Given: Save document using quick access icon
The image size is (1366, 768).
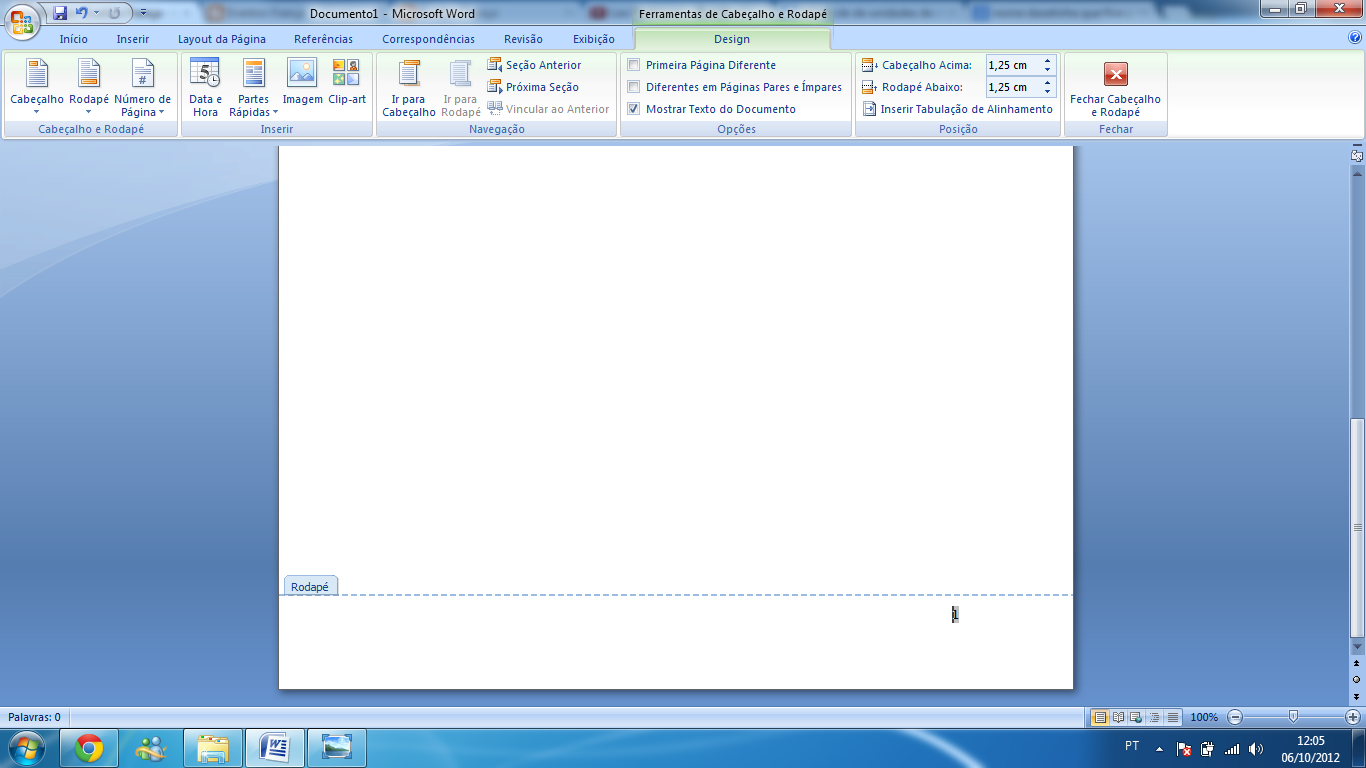Looking at the screenshot, I should click(x=60, y=13).
